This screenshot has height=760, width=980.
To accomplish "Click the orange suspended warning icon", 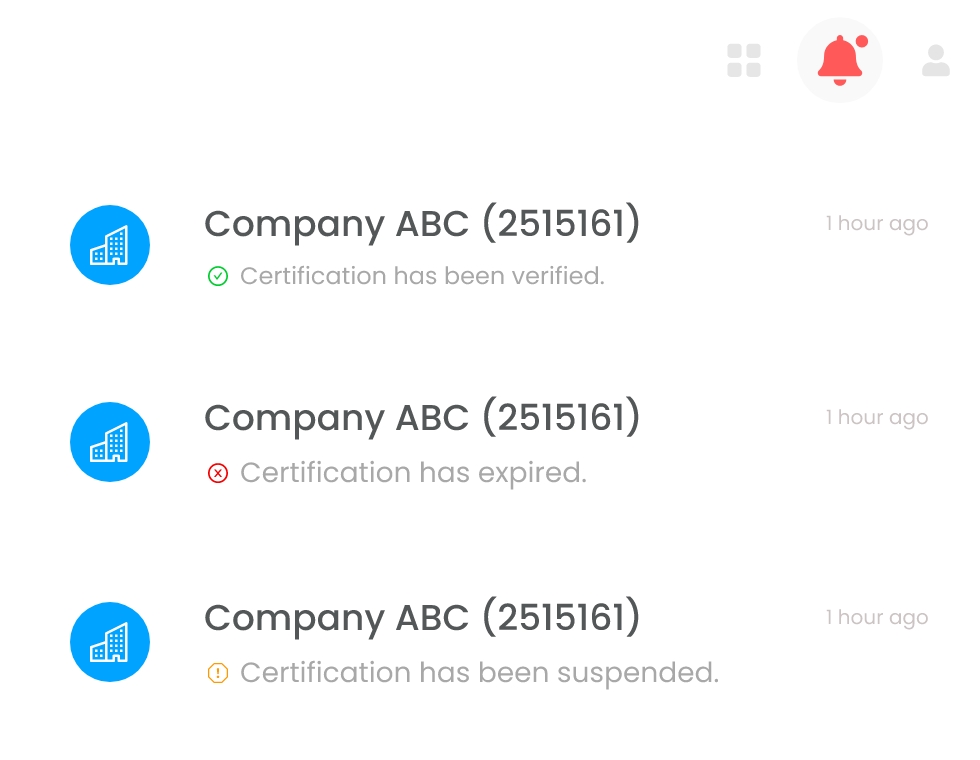I will point(218,673).
